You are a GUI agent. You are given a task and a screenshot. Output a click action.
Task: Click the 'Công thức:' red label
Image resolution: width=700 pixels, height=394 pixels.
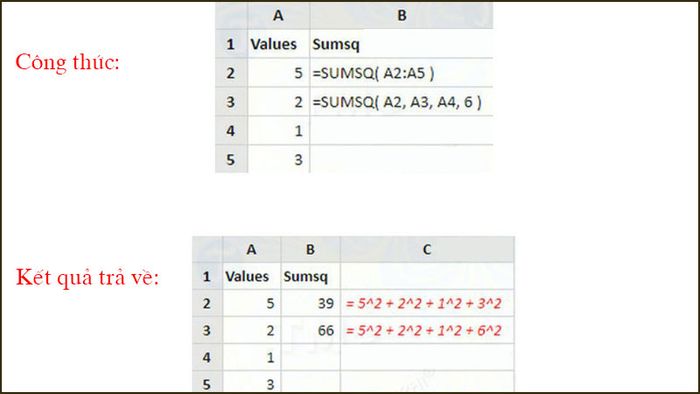pyautogui.click(x=67, y=62)
